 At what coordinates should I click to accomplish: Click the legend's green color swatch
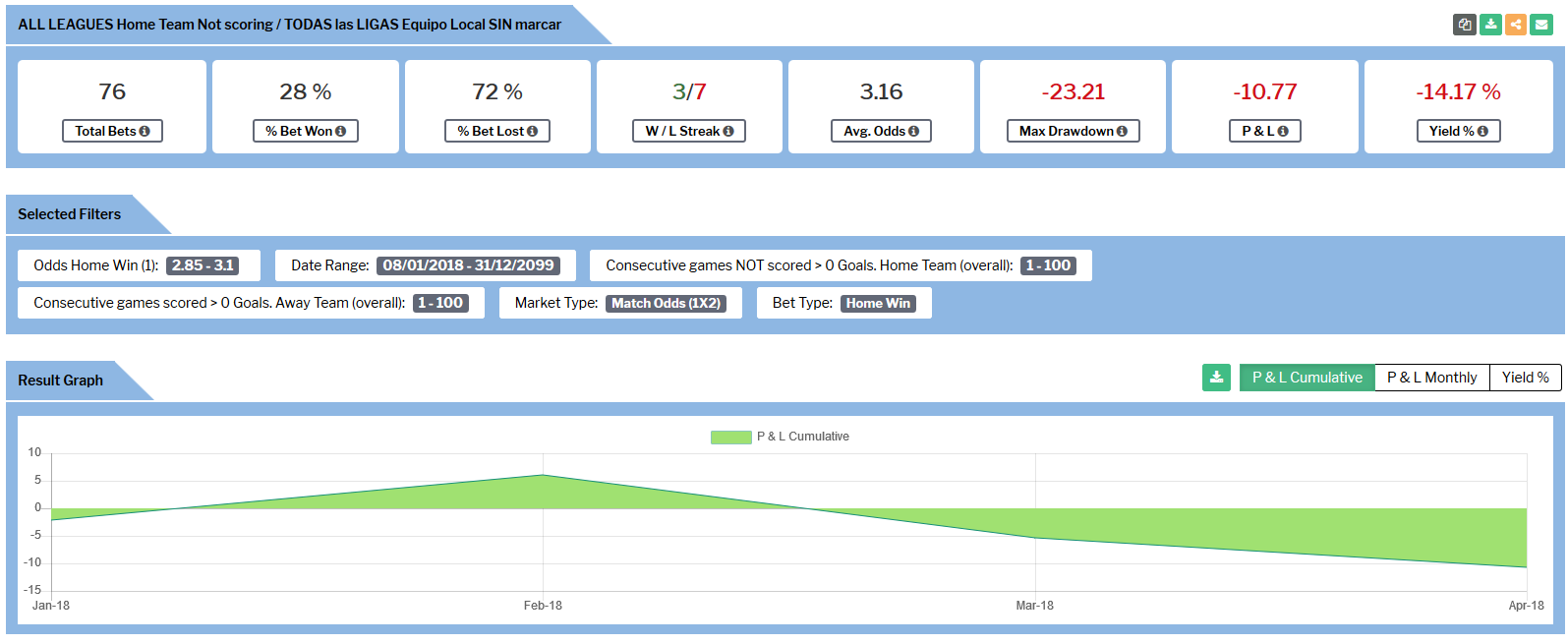[x=730, y=438]
